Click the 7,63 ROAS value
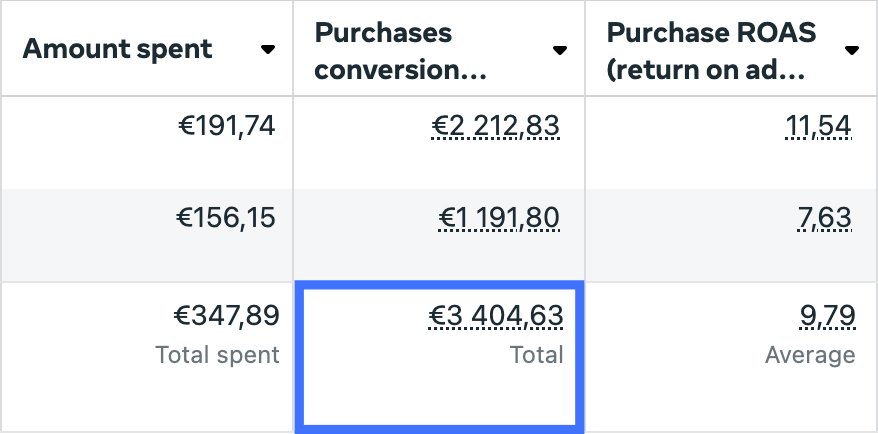The image size is (878, 434). tap(826, 218)
